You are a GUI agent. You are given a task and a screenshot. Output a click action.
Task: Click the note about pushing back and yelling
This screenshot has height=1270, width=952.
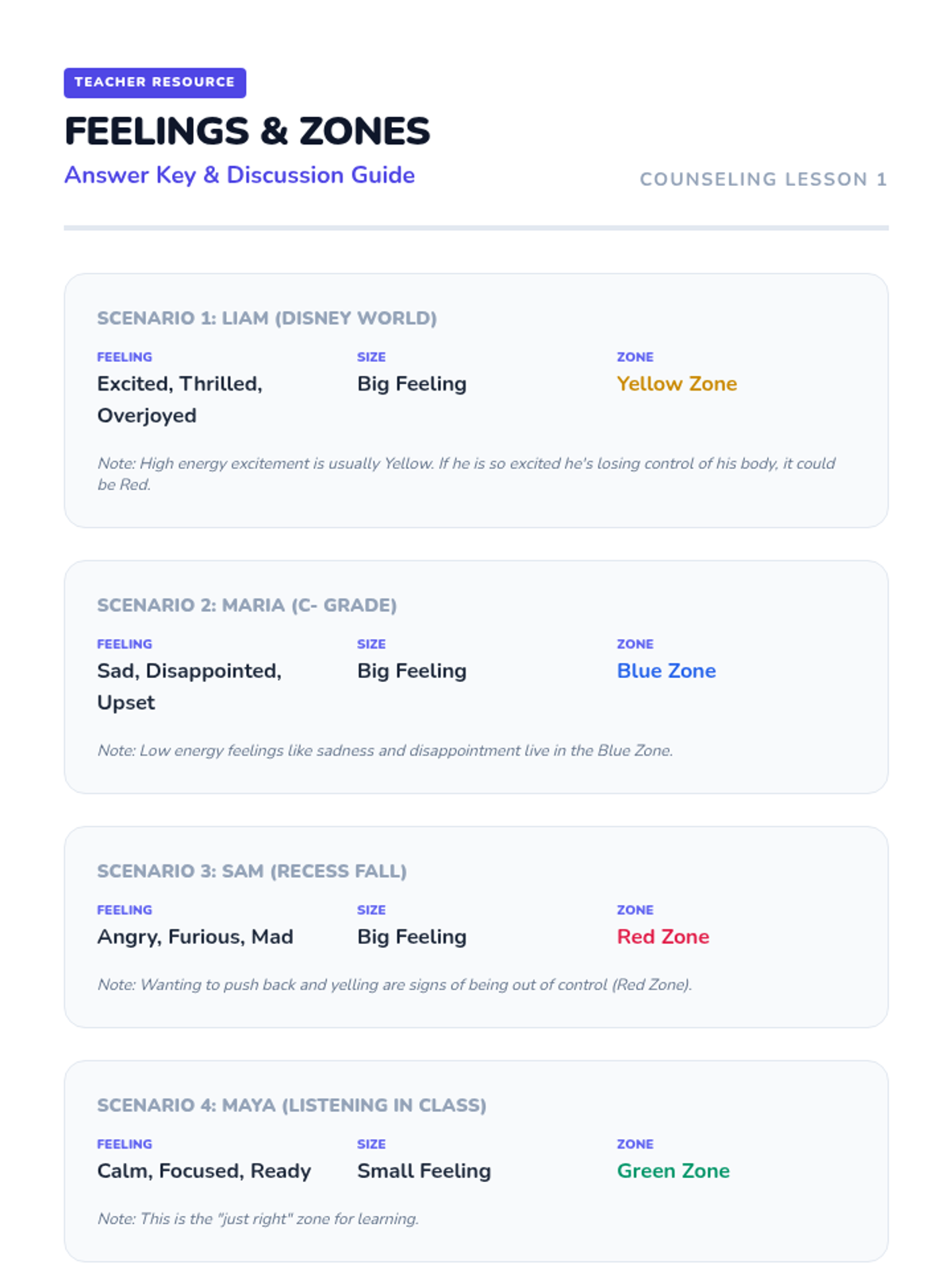394,984
